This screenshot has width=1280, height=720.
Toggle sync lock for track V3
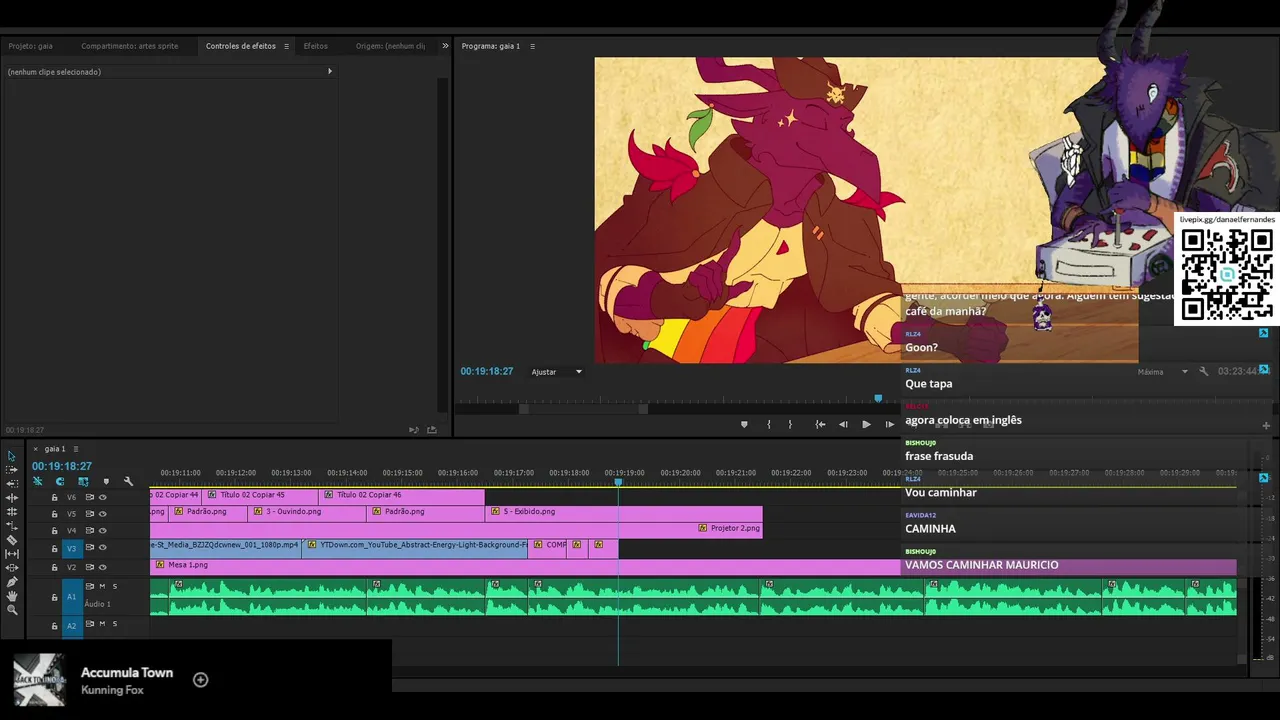pos(89,548)
